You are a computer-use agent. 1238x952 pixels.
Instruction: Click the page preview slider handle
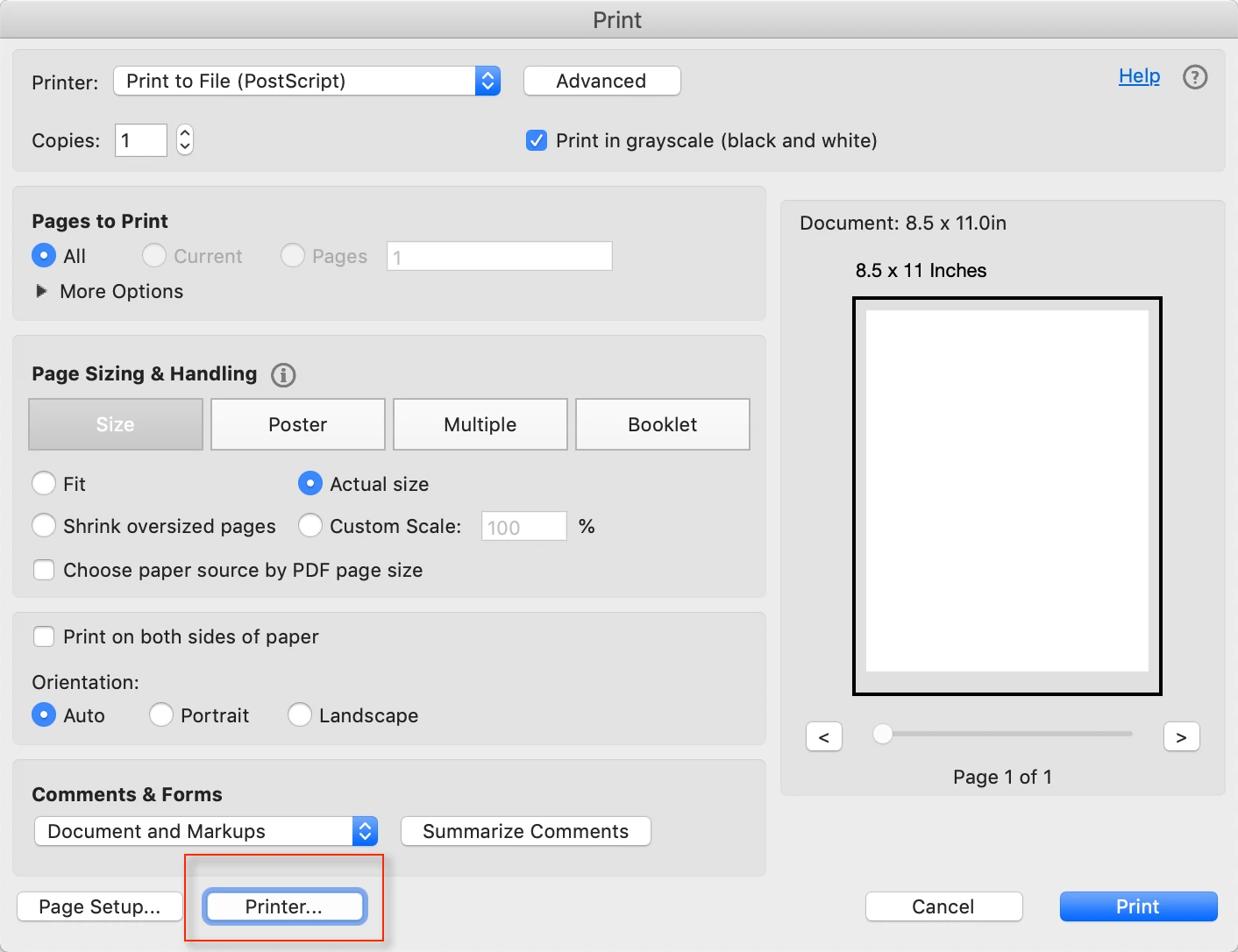pyautogui.click(x=883, y=734)
